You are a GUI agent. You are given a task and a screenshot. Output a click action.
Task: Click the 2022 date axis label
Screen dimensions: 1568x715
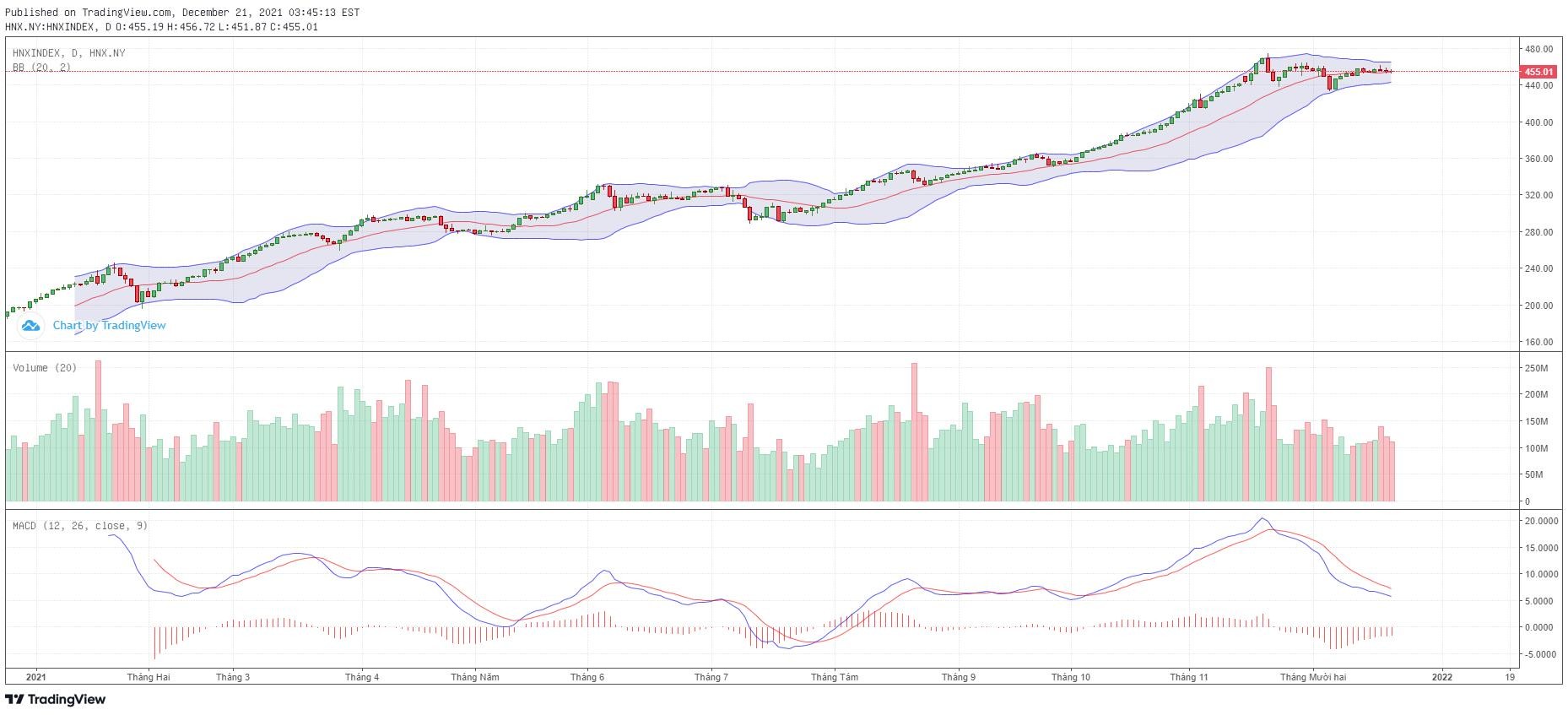tap(1443, 677)
